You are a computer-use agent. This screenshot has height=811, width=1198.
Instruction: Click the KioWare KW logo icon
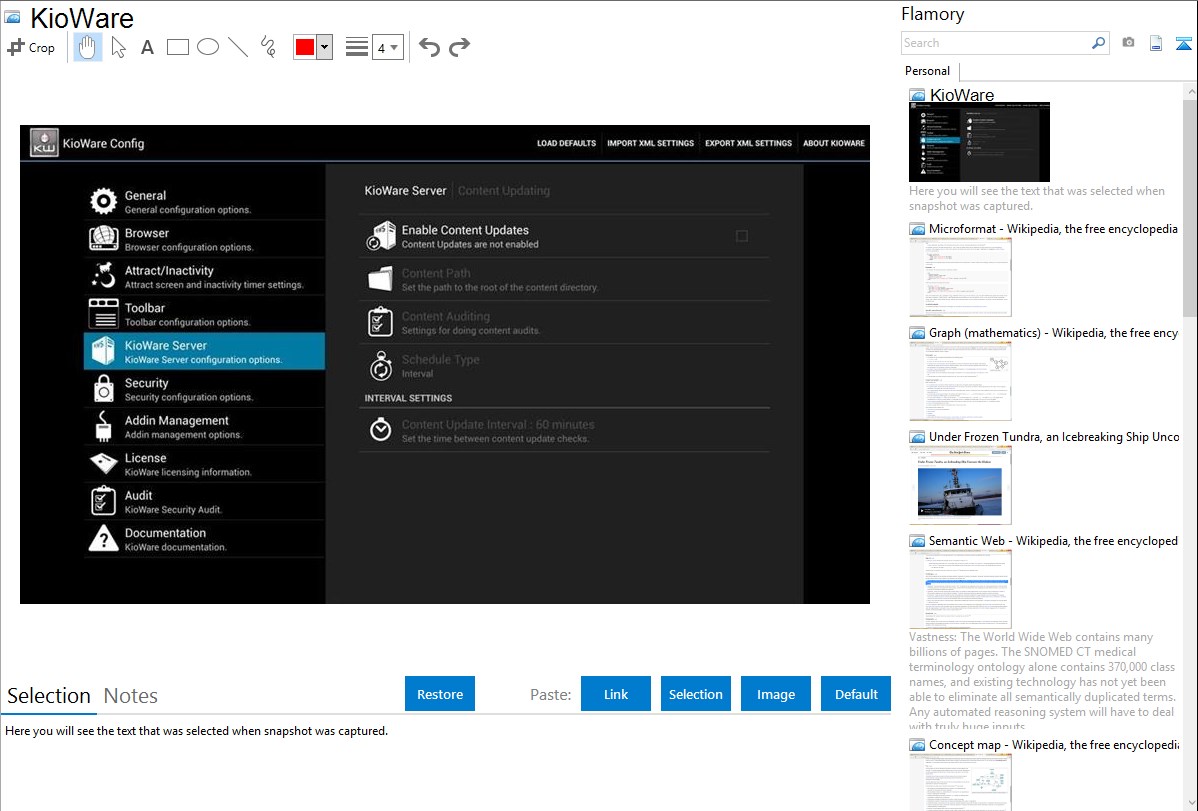tap(44, 143)
